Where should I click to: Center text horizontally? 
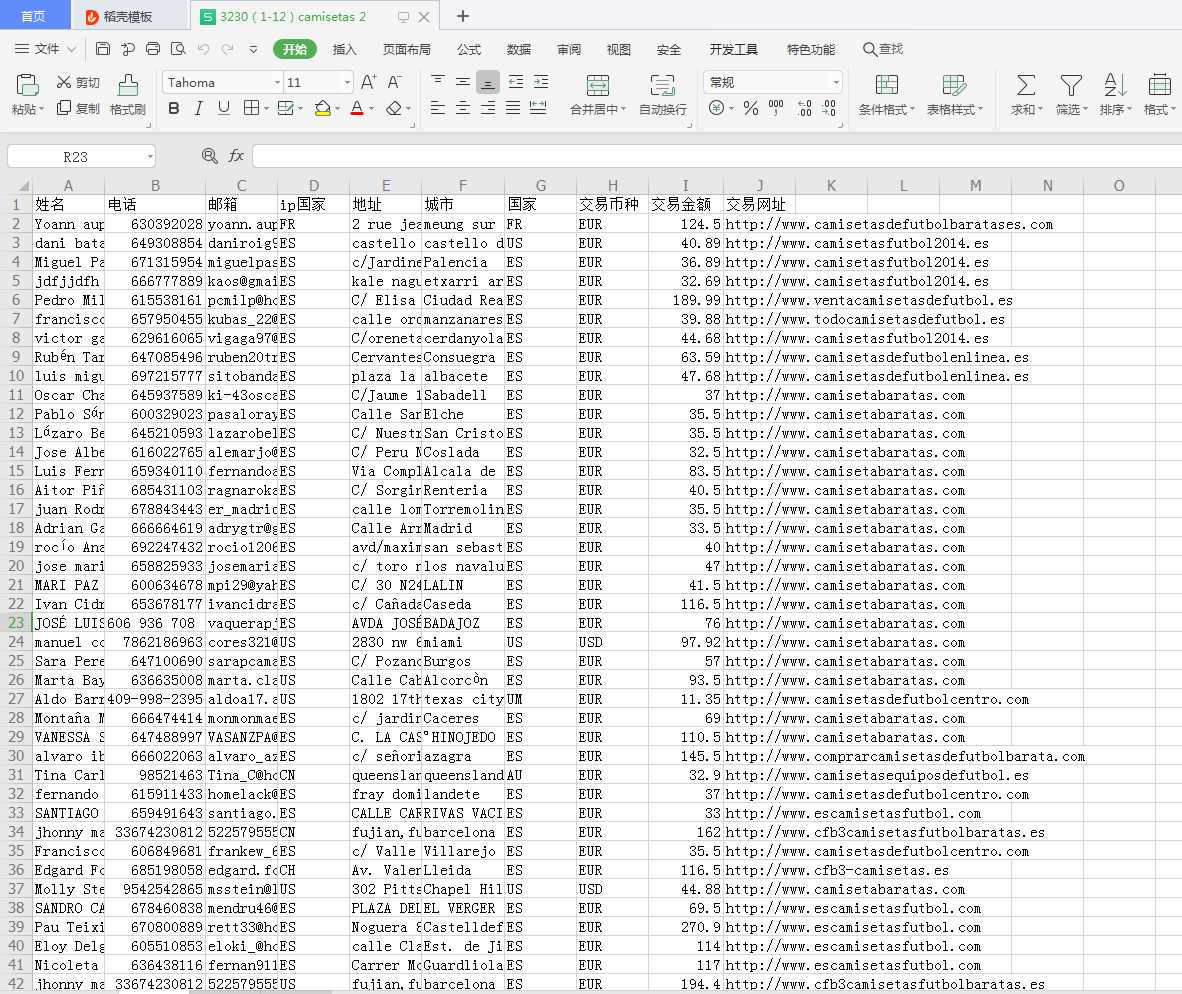pos(463,108)
